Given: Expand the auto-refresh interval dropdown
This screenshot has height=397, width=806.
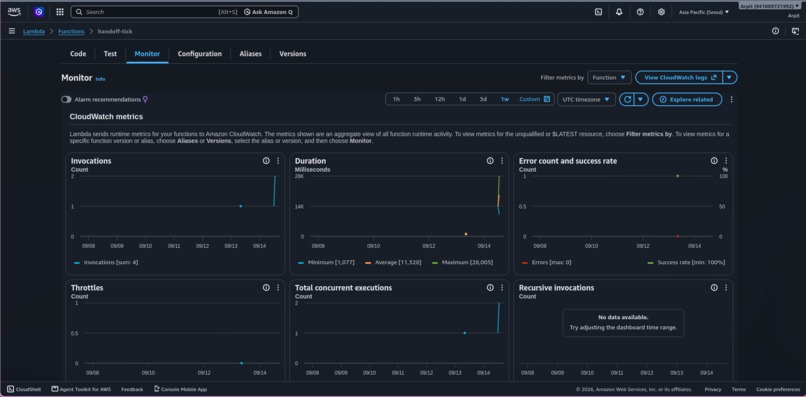Looking at the screenshot, I should [641, 99].
